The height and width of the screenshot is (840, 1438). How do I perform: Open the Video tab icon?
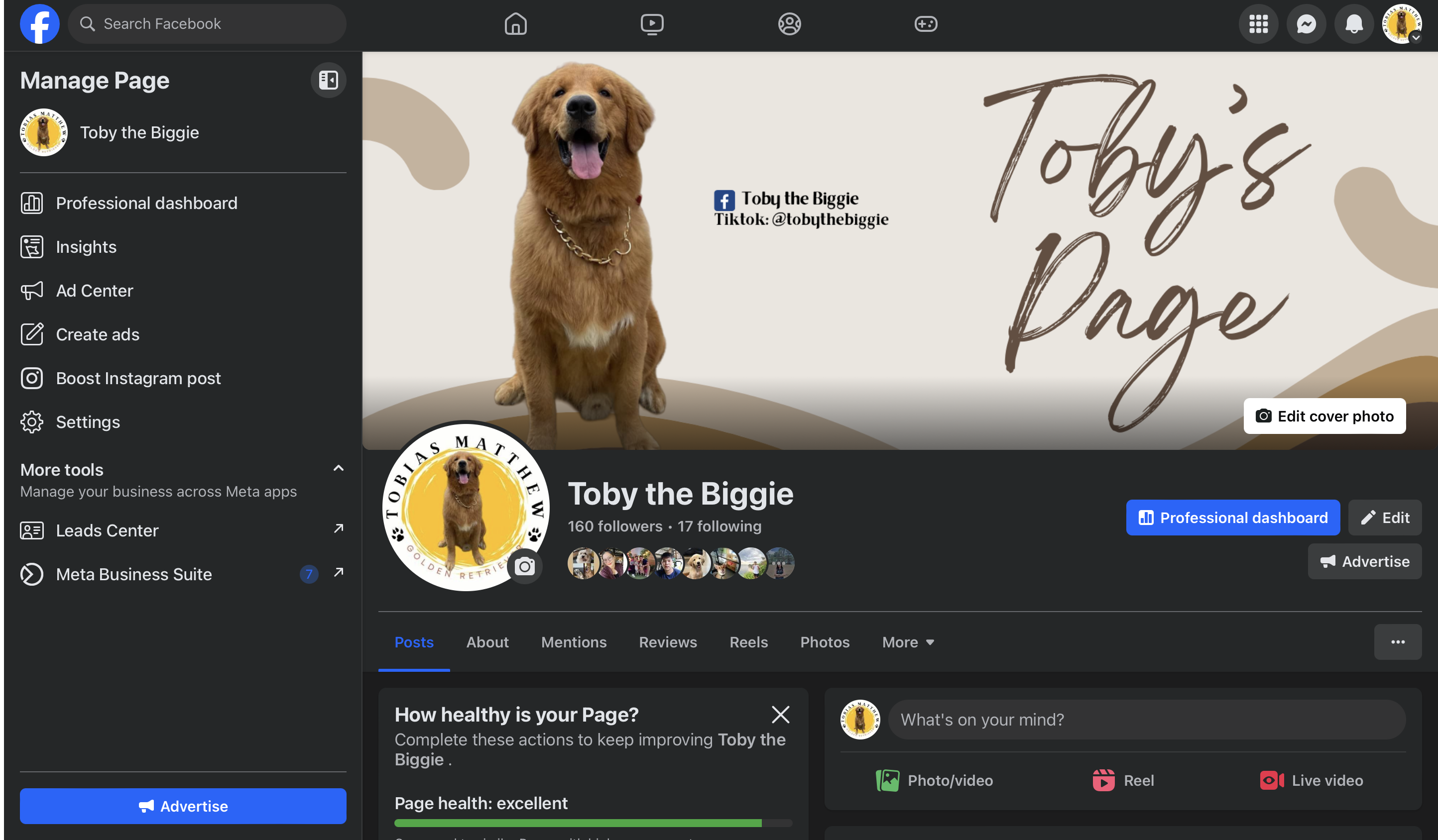[x=652, y=24]
